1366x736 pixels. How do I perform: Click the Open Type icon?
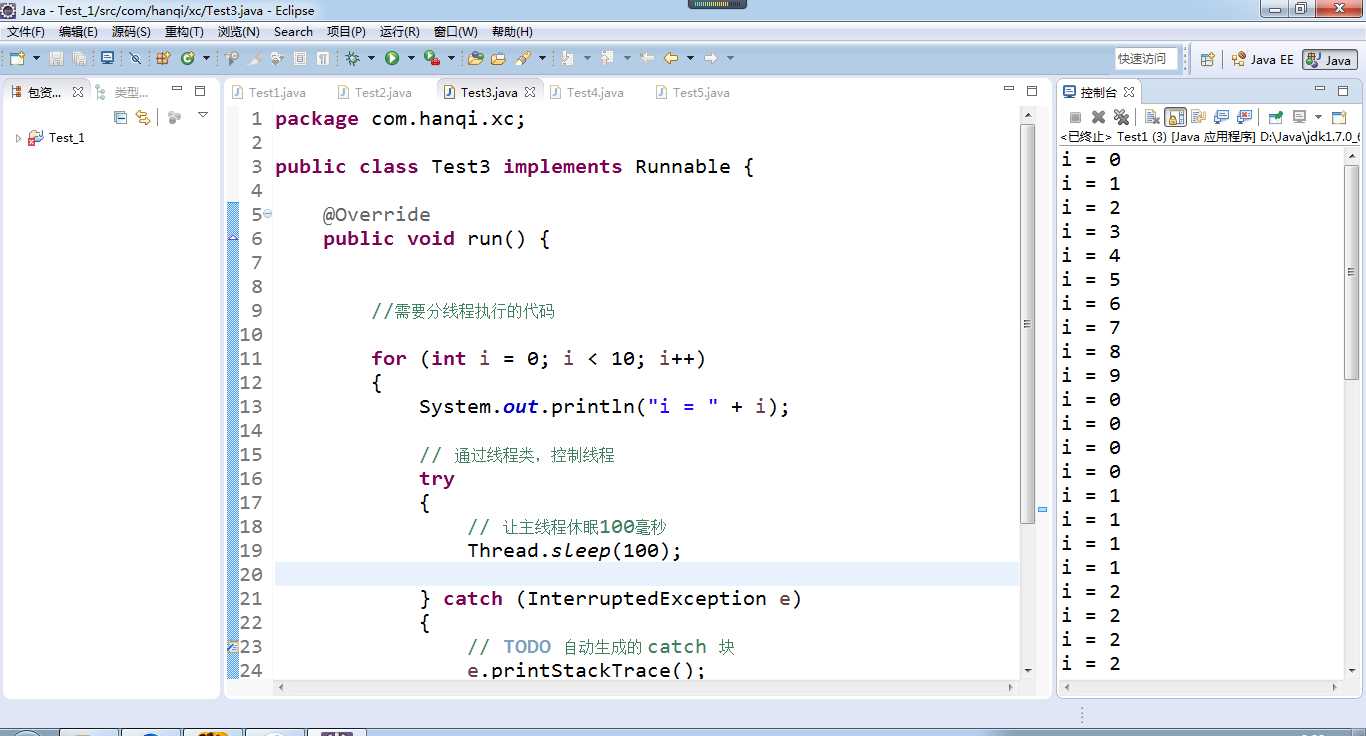475,59
